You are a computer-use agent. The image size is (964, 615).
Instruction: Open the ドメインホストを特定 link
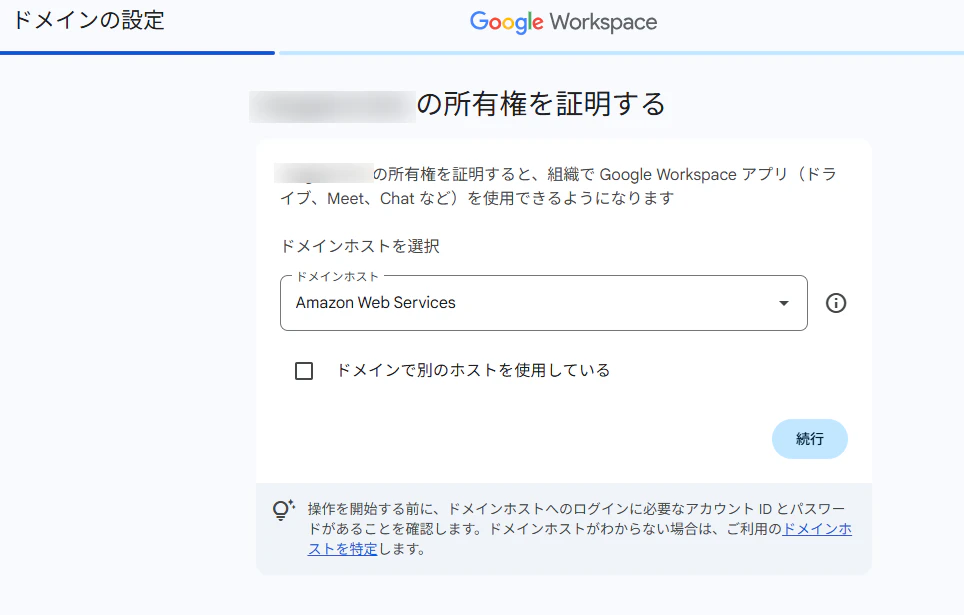coord(816,529)
